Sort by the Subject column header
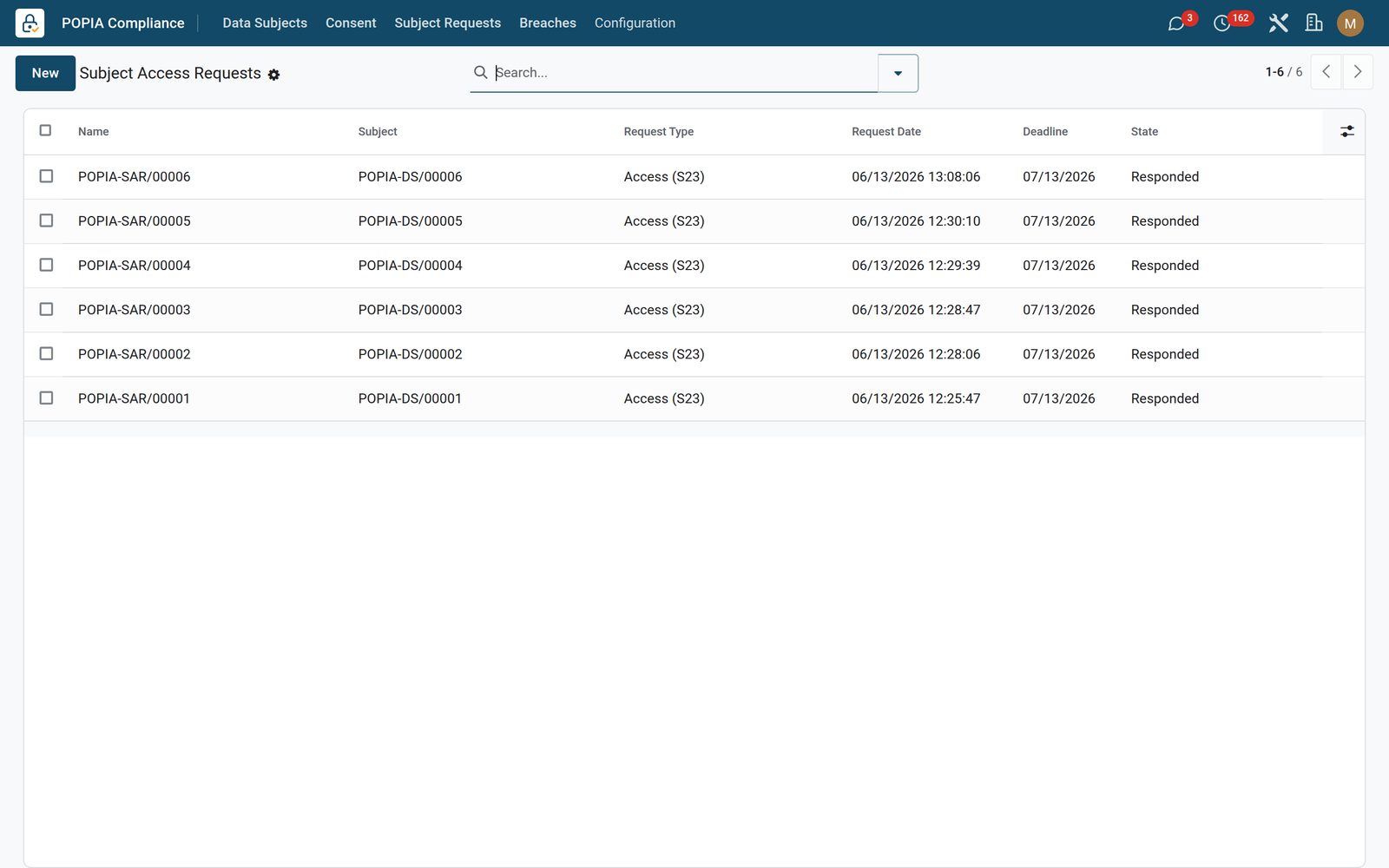1389x868 pixels. tap(378, 132)
